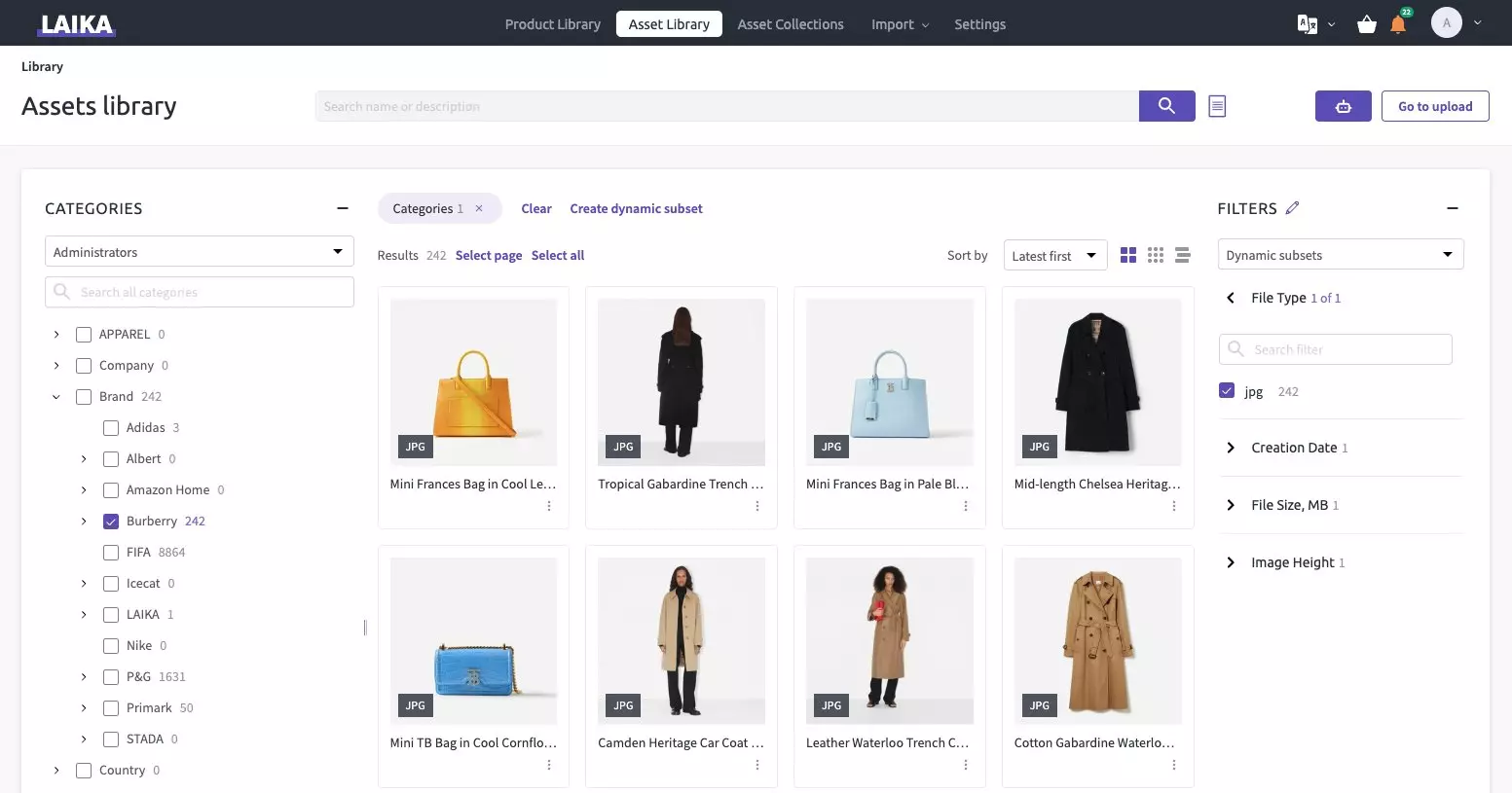
Task: Click the purple robot assistant button
Action: (x=1343, y=106)
